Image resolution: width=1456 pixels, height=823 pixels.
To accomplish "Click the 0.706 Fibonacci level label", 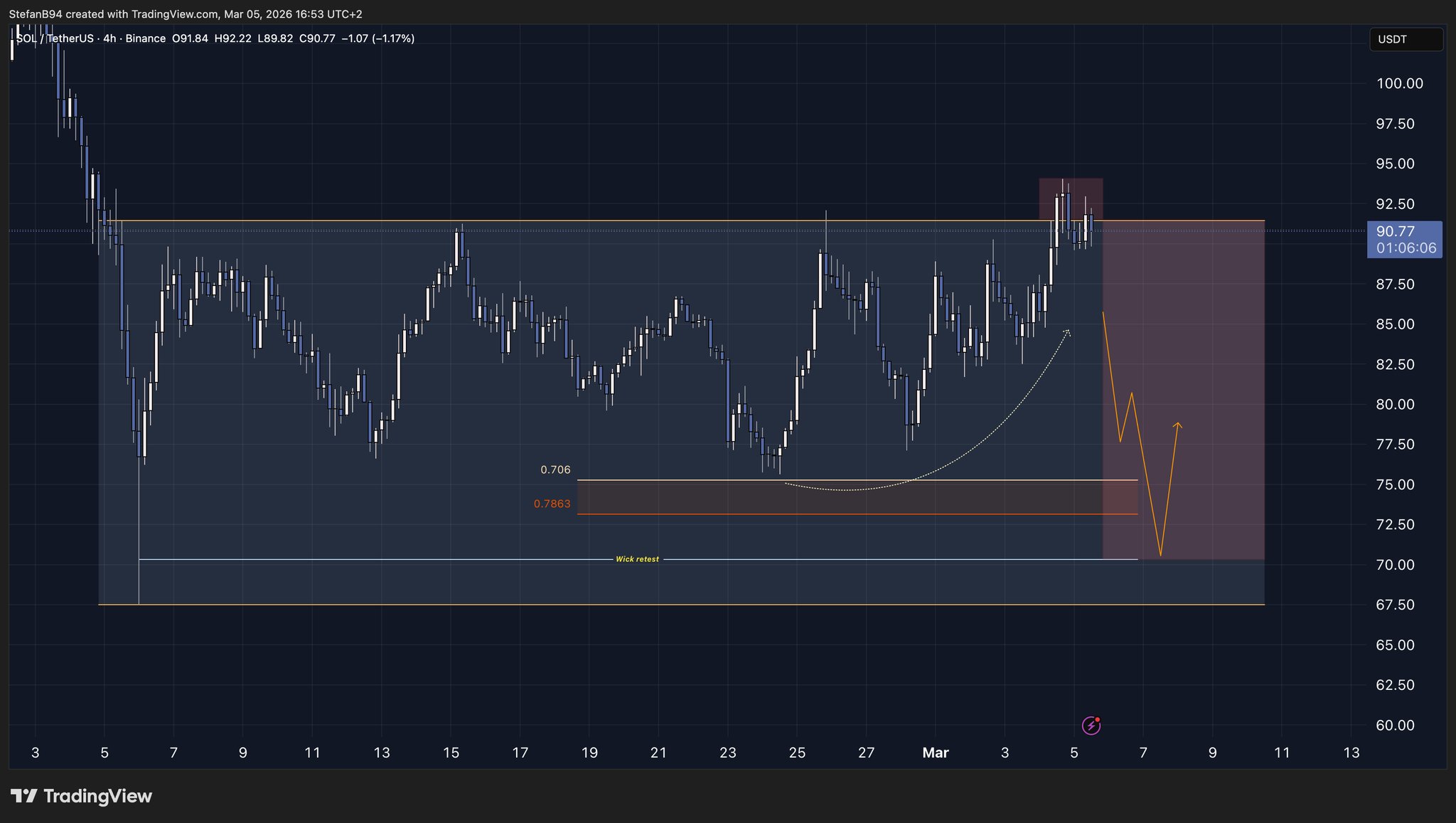I will [x=555, y=469].
